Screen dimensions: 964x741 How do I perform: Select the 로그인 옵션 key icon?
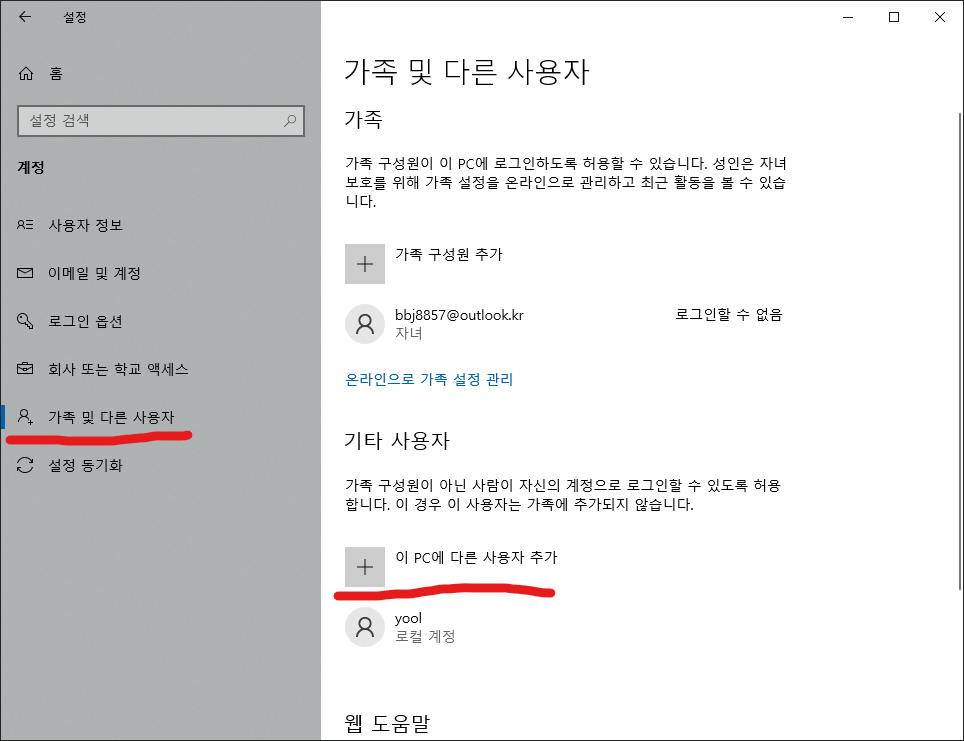click(x=25, y=321)
